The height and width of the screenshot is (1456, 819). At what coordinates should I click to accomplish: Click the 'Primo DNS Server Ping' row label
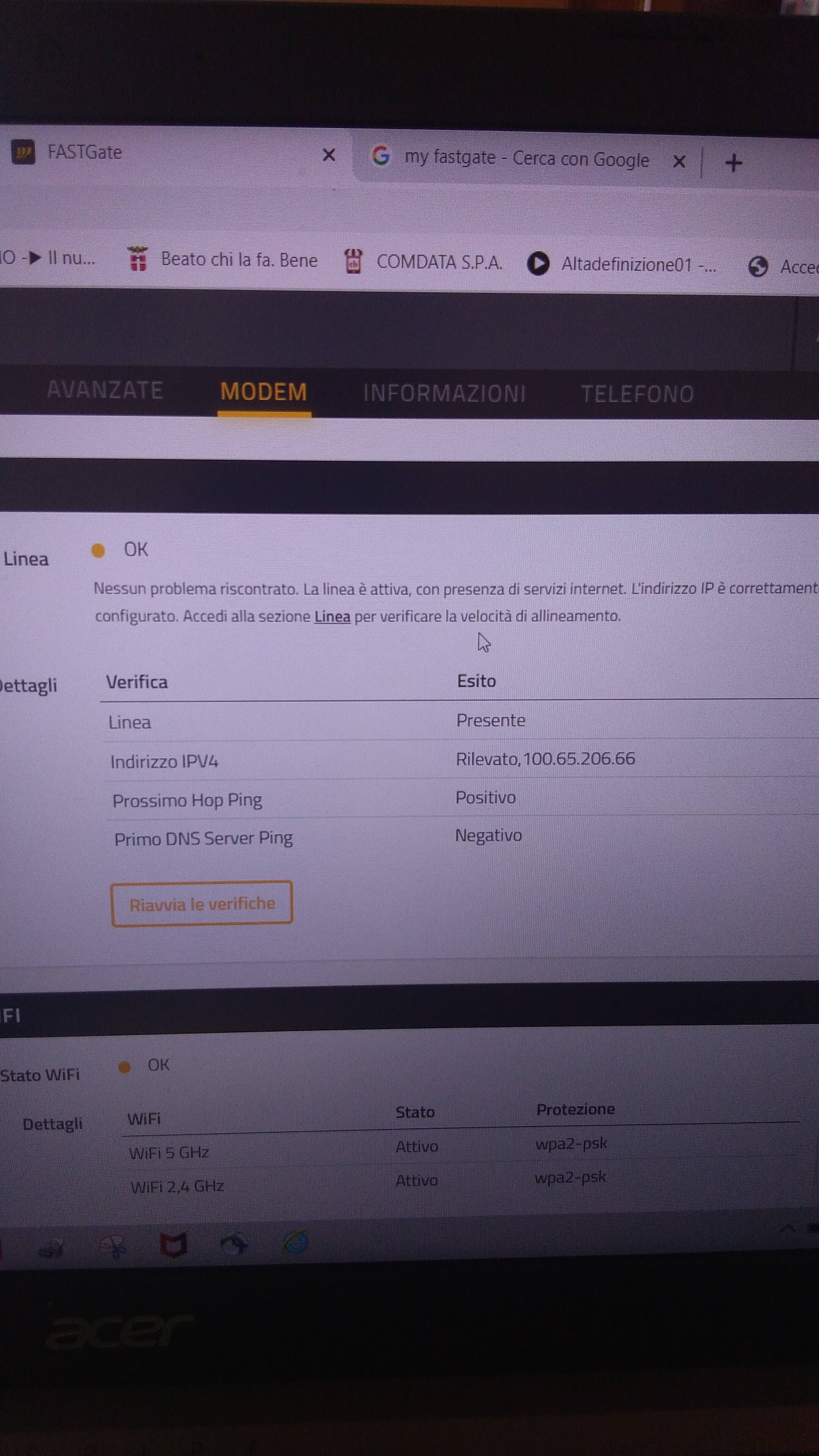[x=204, y=839]
